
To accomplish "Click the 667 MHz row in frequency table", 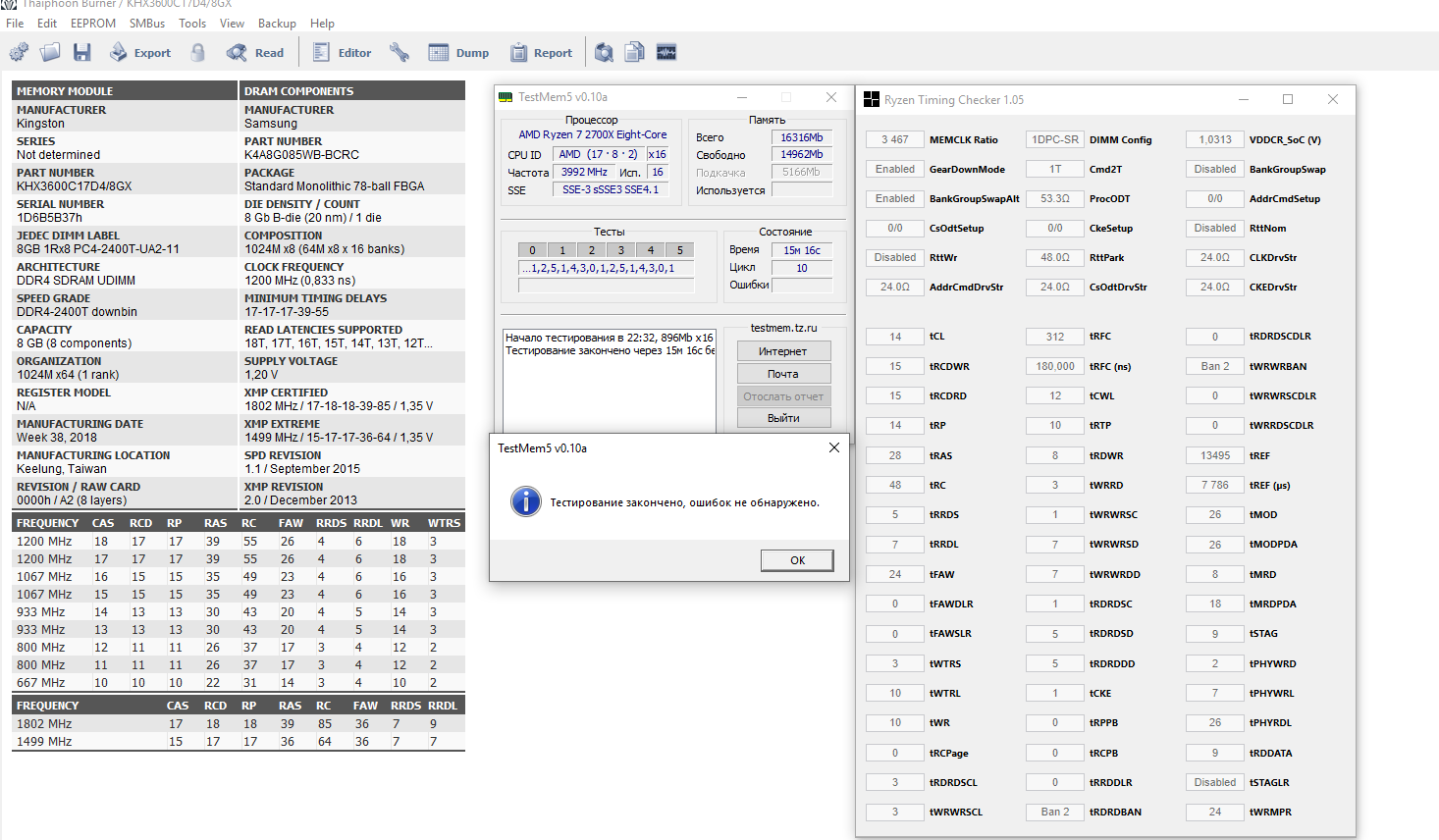I will pos(239,683).
